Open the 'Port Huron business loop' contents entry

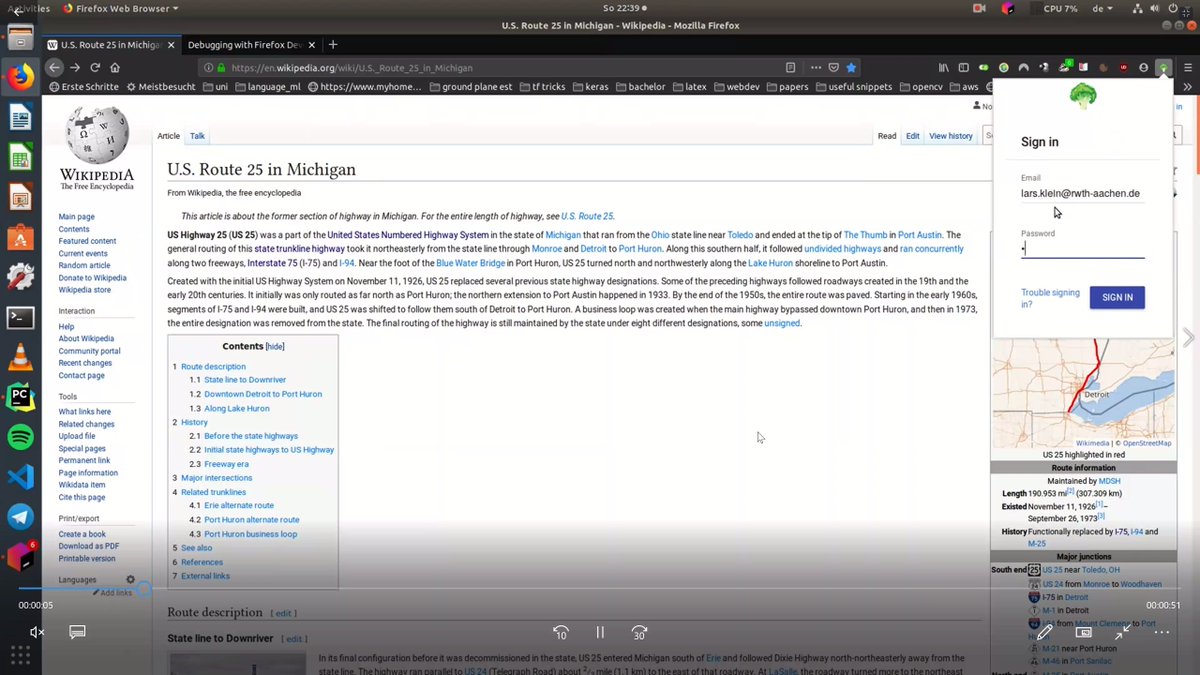(x=250, y=534)
